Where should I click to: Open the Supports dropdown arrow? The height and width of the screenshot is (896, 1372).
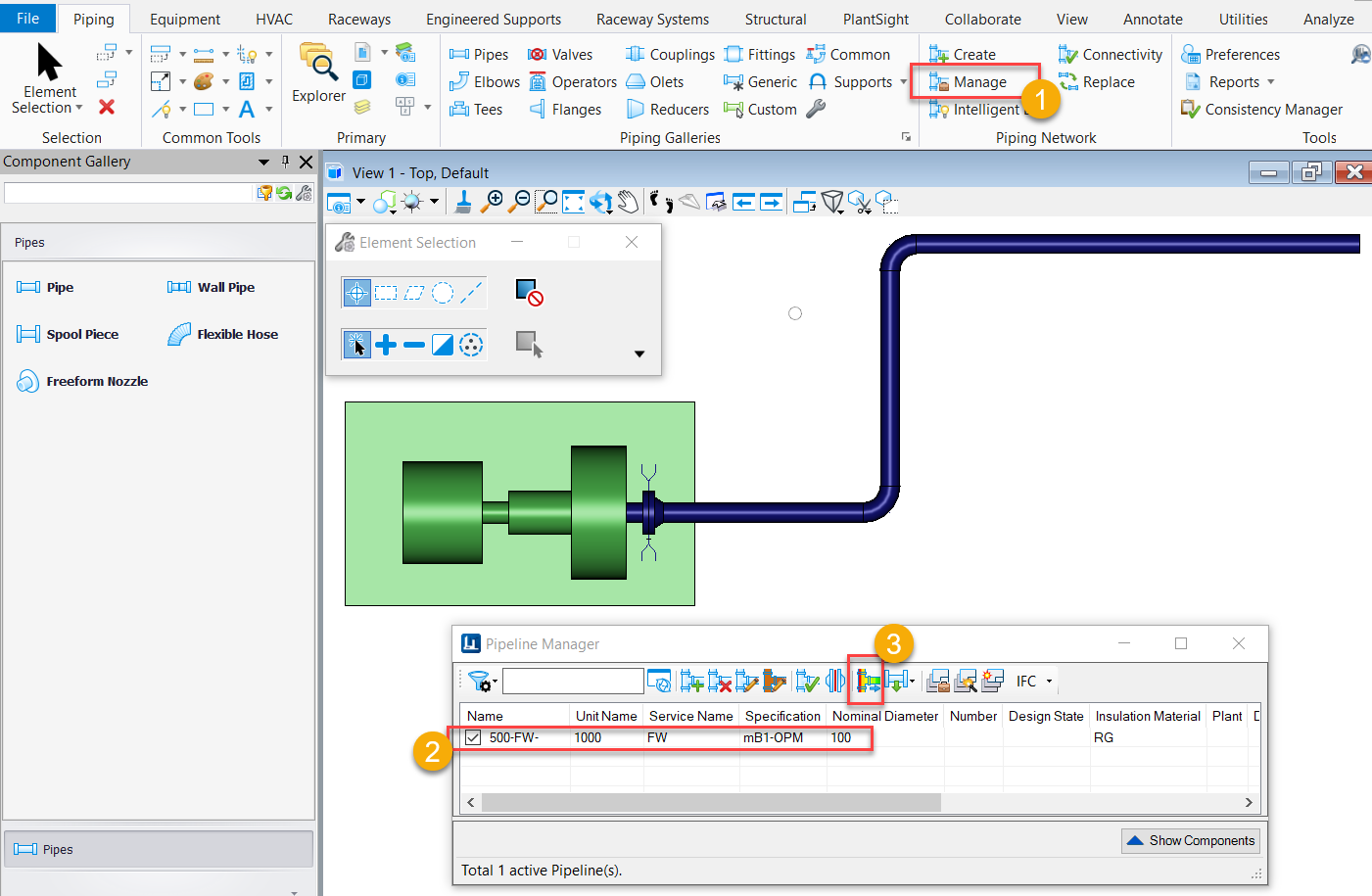(x=903, y=82)
